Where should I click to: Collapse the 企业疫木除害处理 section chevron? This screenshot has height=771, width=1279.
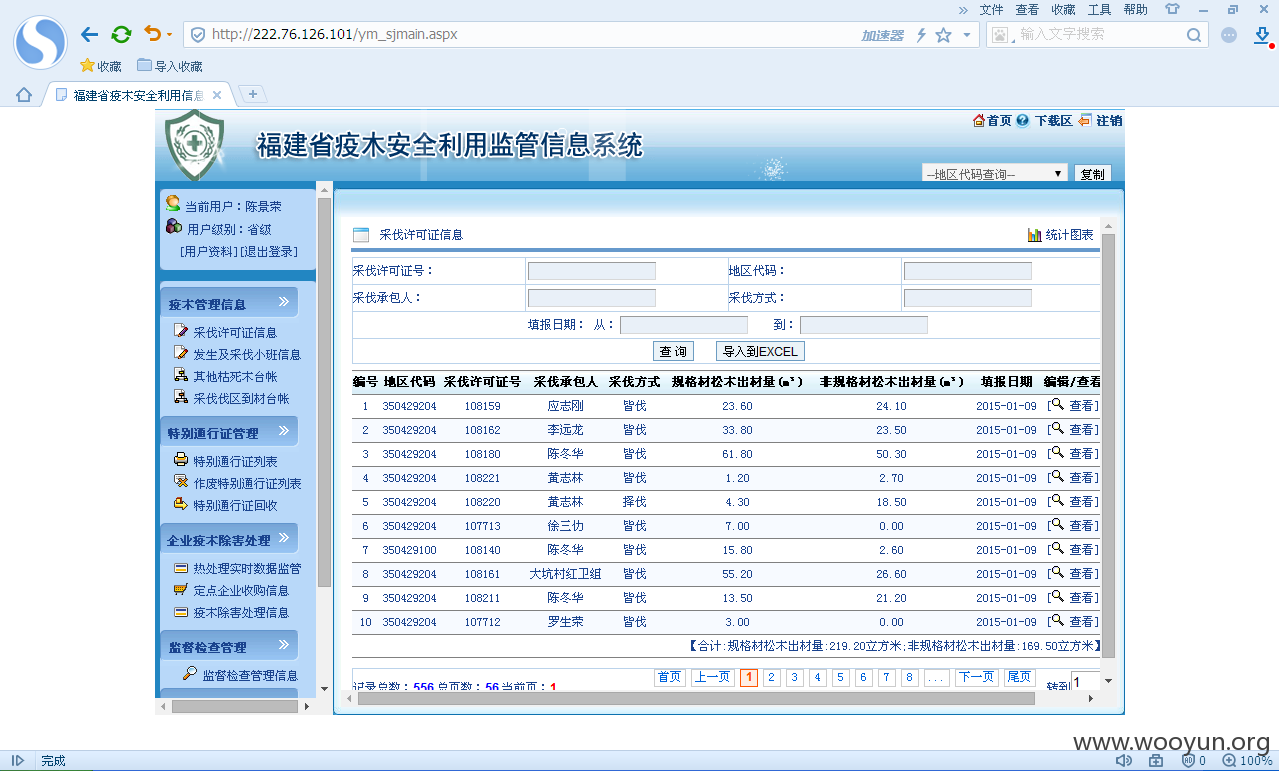click(283, 537)
